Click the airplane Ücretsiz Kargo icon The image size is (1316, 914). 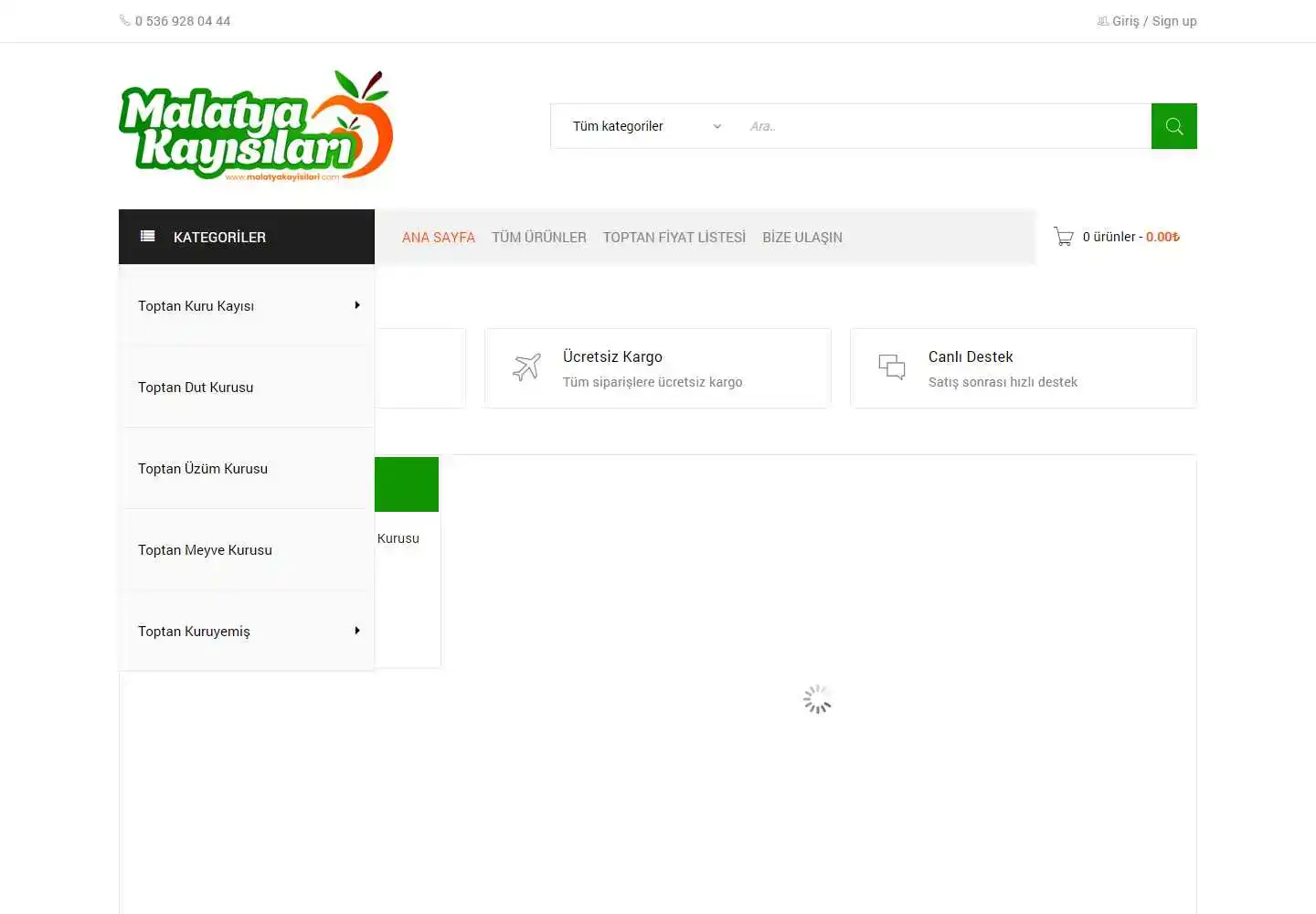coord(526,367)
